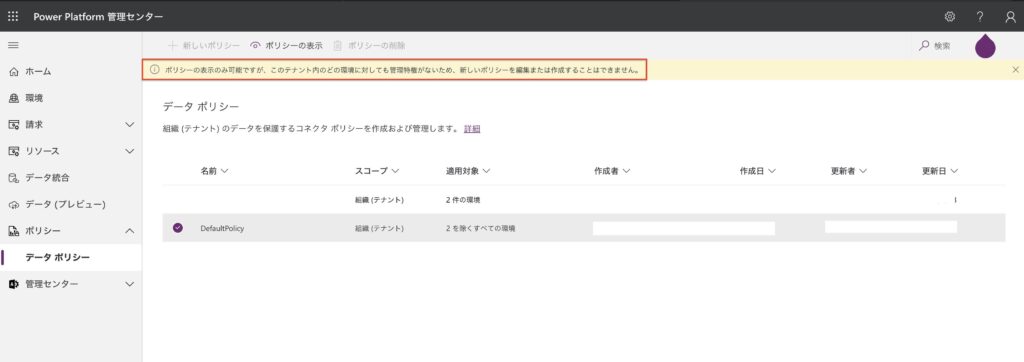Viewport: 1024px width, 362px height.
Task: Open the 更新日 column dropdown
Action: coord(954,171)
